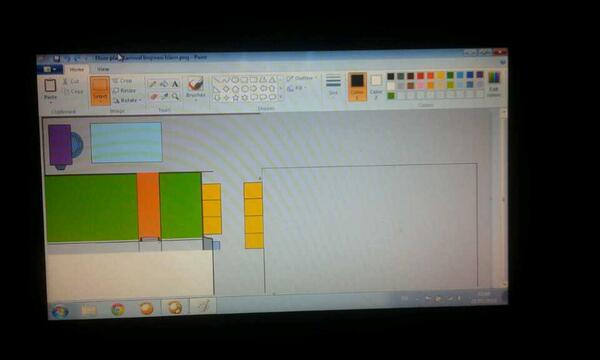600x360 pixels.
Task: Click the Undo icon in title bar
Action: 67,59
